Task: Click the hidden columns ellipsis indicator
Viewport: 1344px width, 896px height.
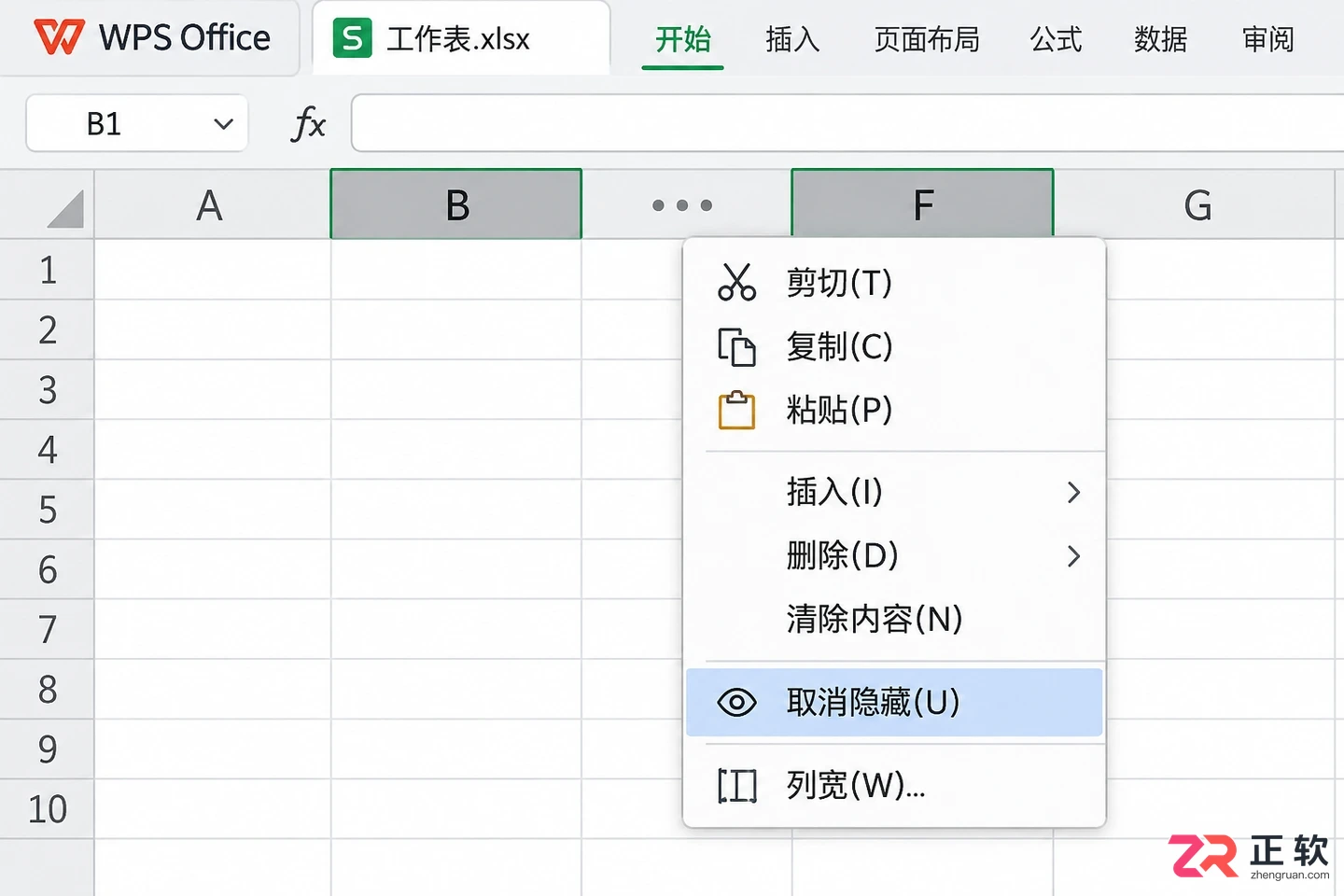Action: (682, 205)
